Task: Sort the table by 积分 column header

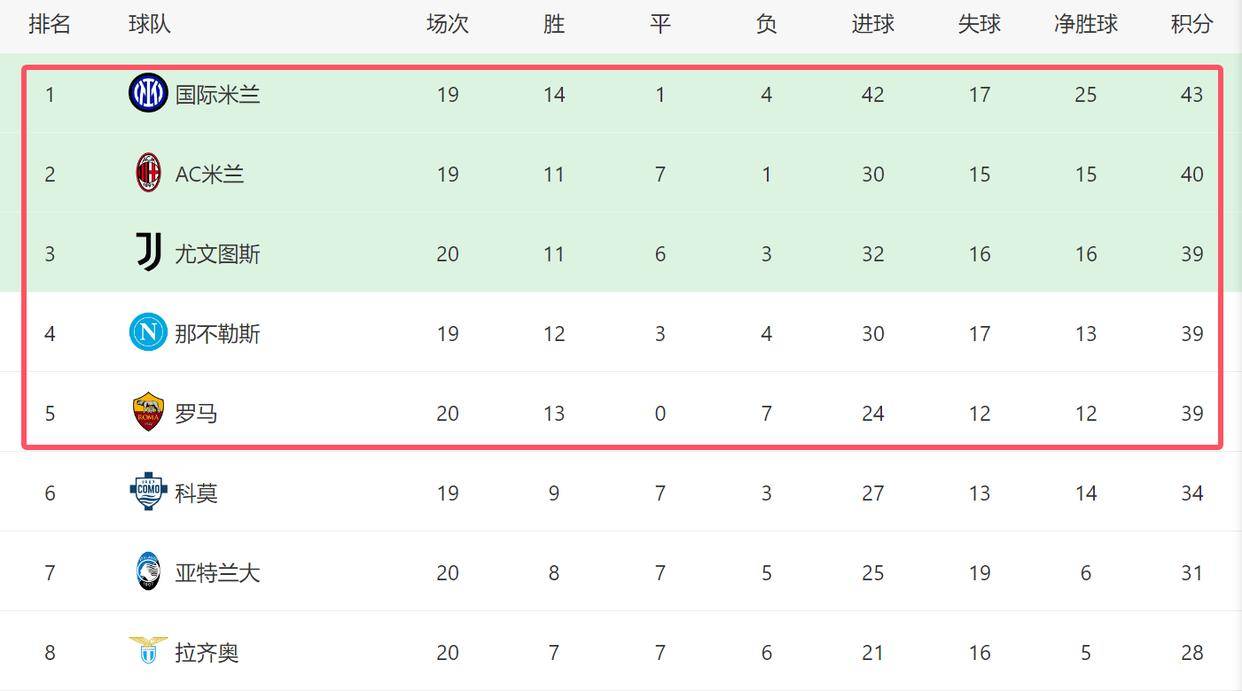Action: [1192, 24]
